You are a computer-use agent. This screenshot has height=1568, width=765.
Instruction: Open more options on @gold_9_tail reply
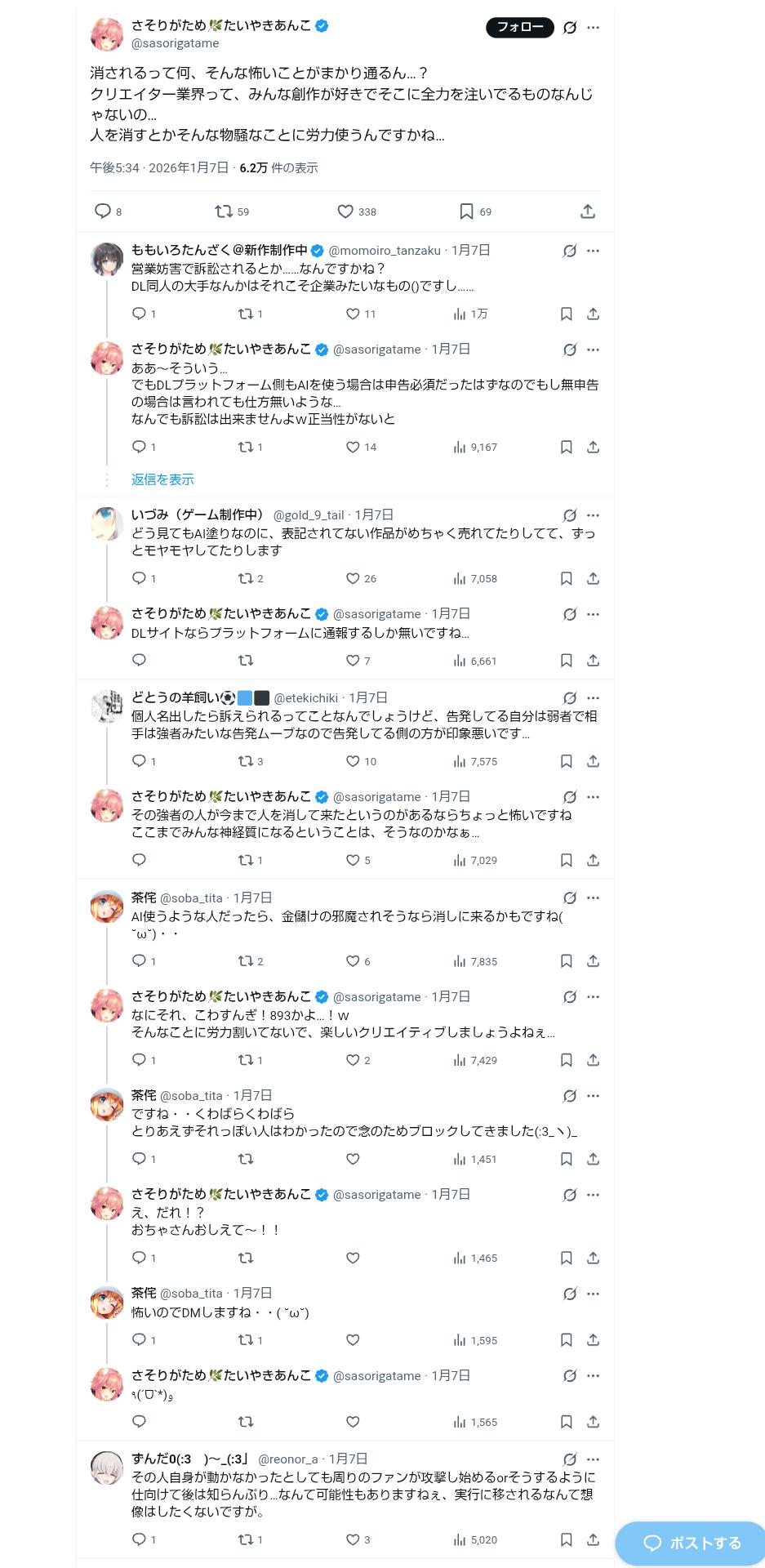(594, 515)
